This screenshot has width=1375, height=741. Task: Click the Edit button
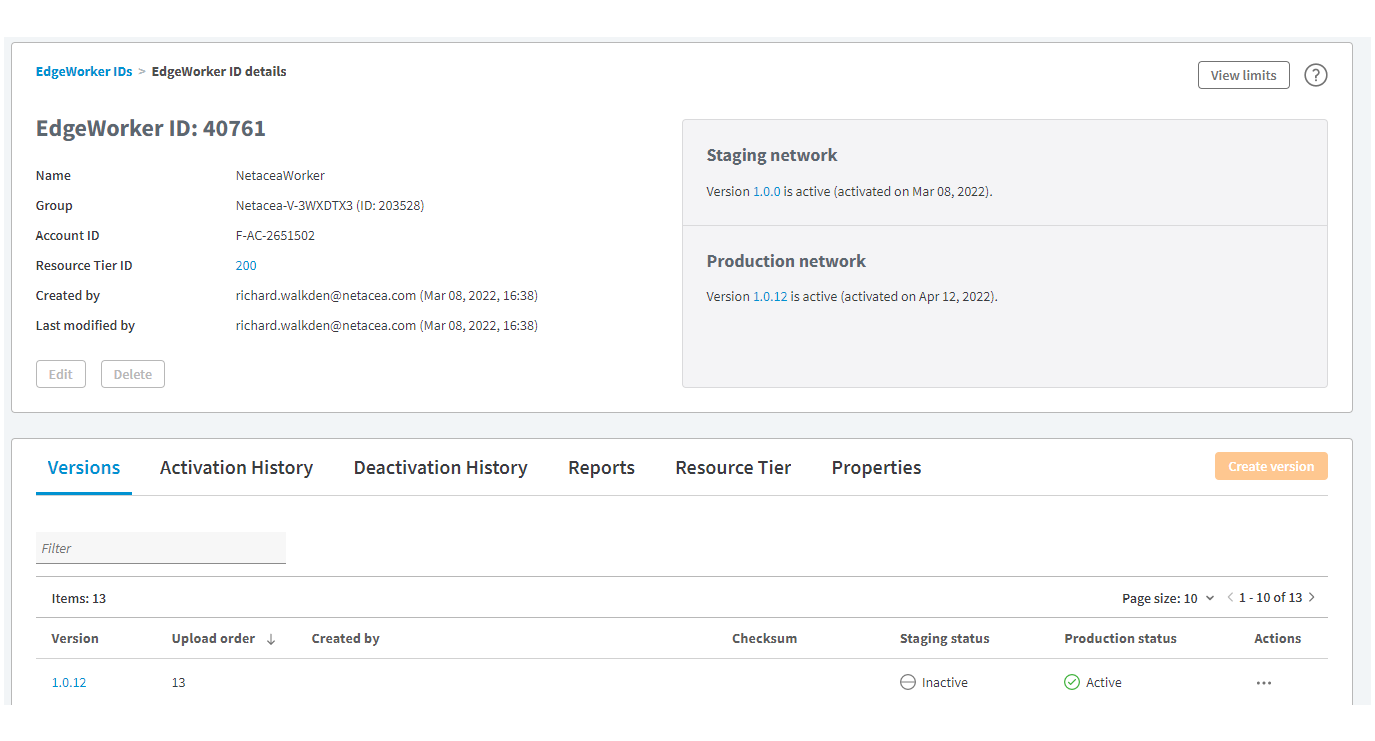pos(61,374)
